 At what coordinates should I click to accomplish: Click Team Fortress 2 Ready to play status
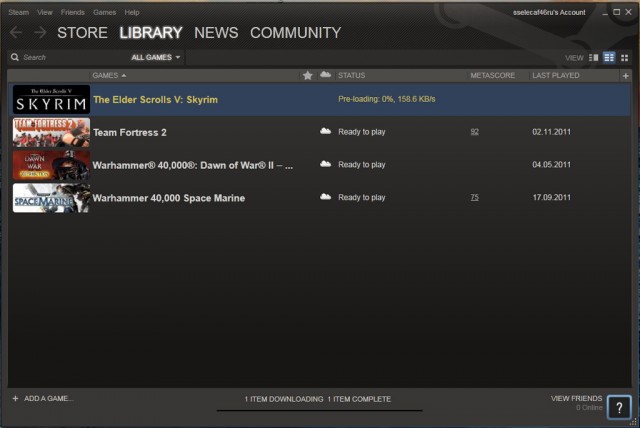pos(362,132)
